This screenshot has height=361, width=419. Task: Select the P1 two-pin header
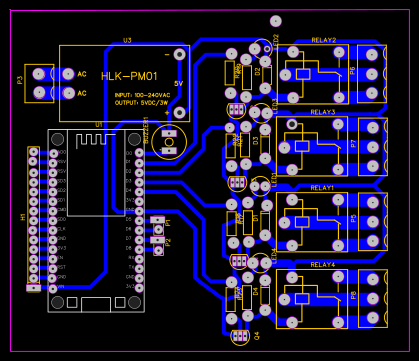(x=158, y=225)
